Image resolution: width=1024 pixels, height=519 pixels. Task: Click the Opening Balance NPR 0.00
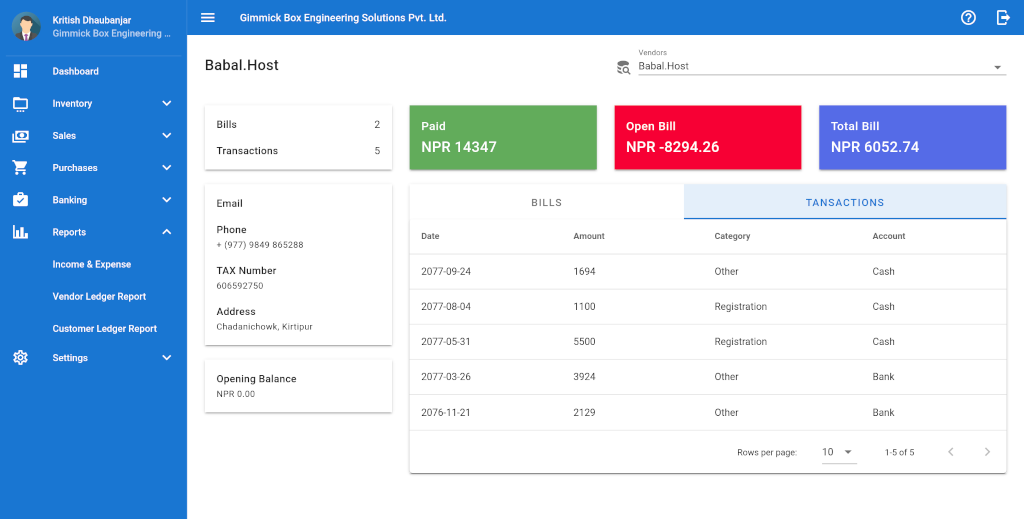(x=236, y=394)
